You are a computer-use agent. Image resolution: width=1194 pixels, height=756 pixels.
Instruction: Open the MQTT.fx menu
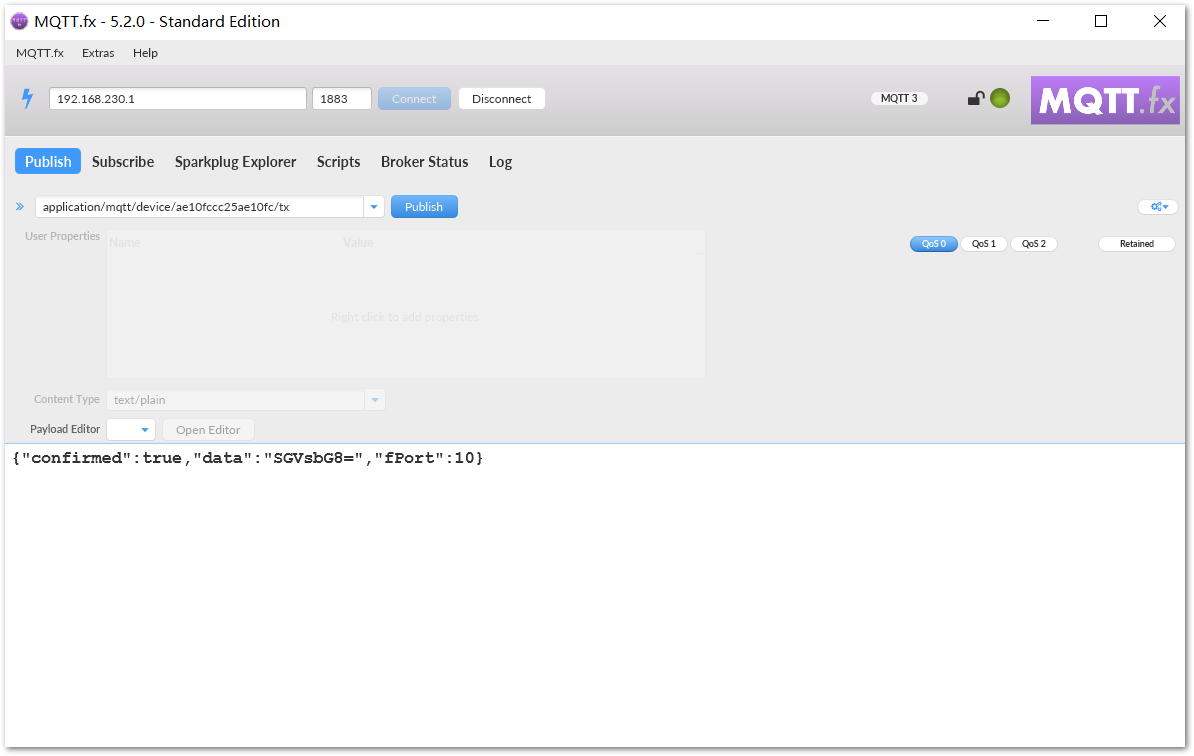point(40,53)
